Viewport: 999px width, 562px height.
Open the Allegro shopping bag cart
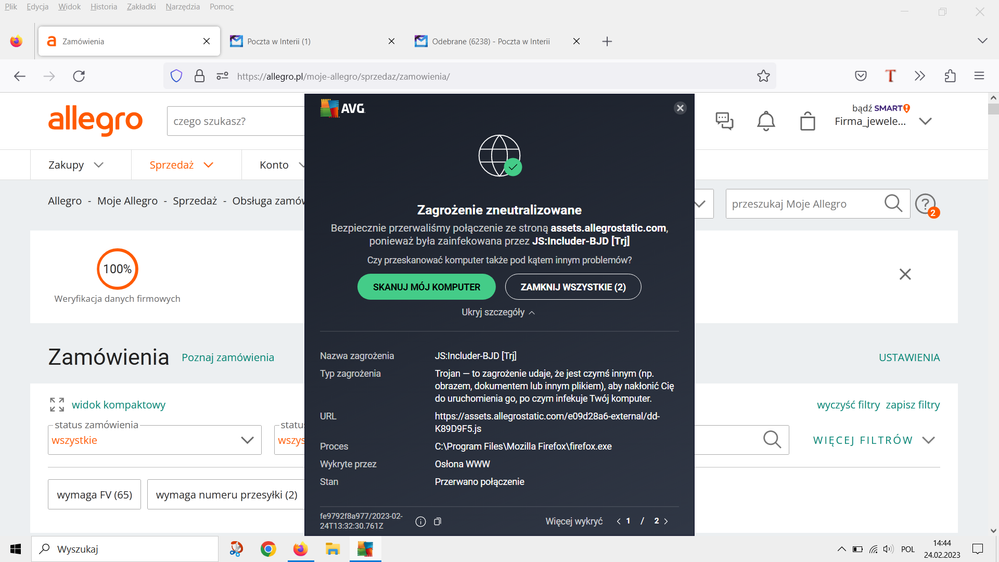point(807,121)
